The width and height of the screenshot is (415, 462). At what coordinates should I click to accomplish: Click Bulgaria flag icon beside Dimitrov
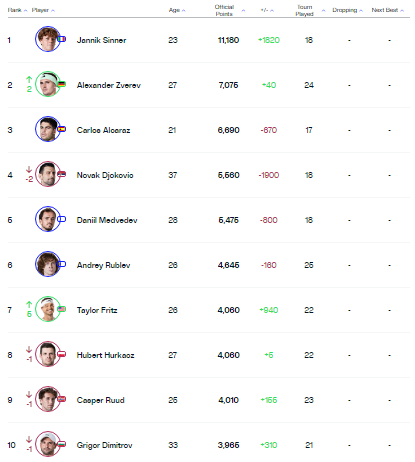point(61,444)
